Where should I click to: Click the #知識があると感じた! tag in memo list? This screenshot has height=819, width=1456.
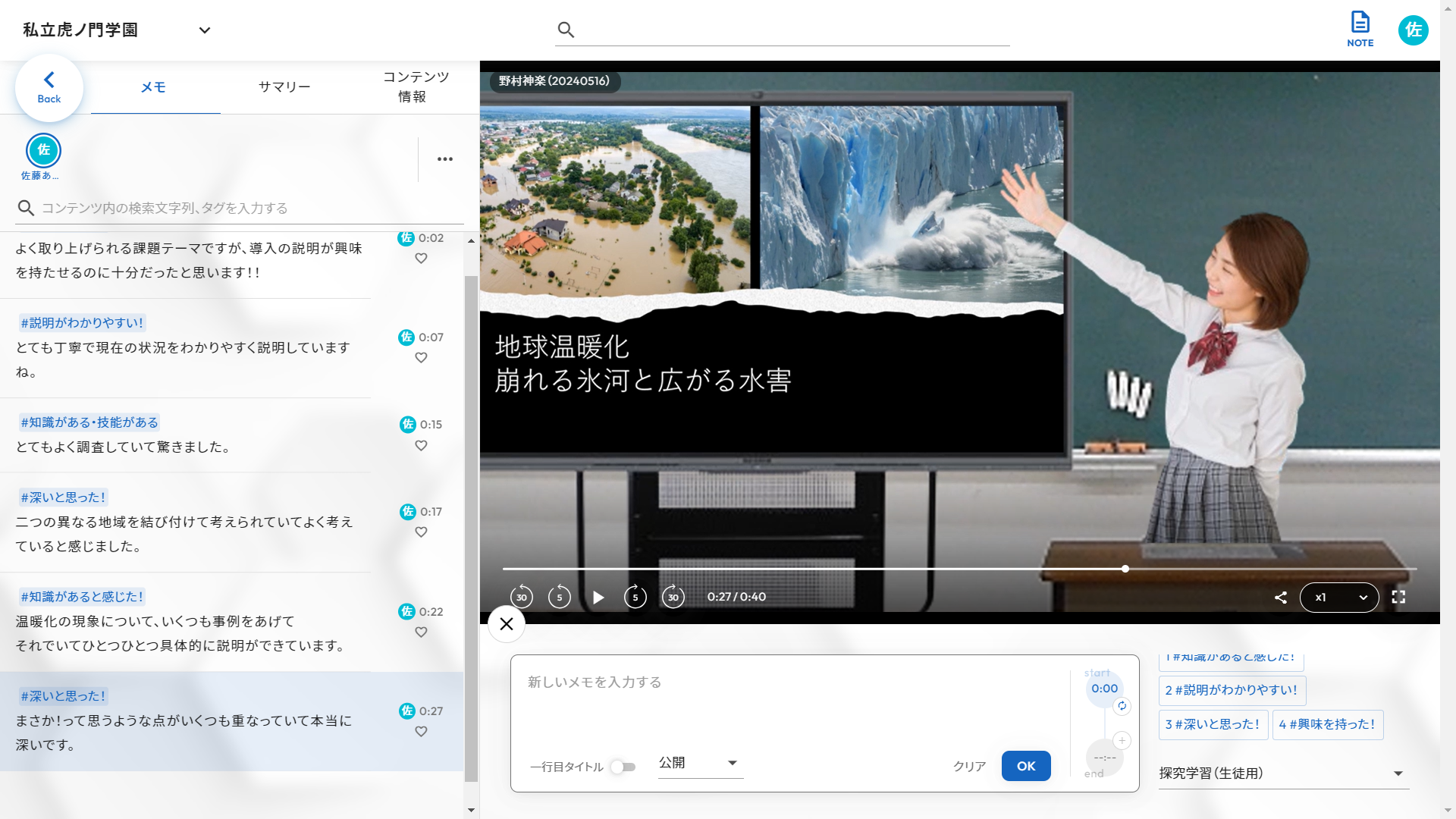click(82, 597)
